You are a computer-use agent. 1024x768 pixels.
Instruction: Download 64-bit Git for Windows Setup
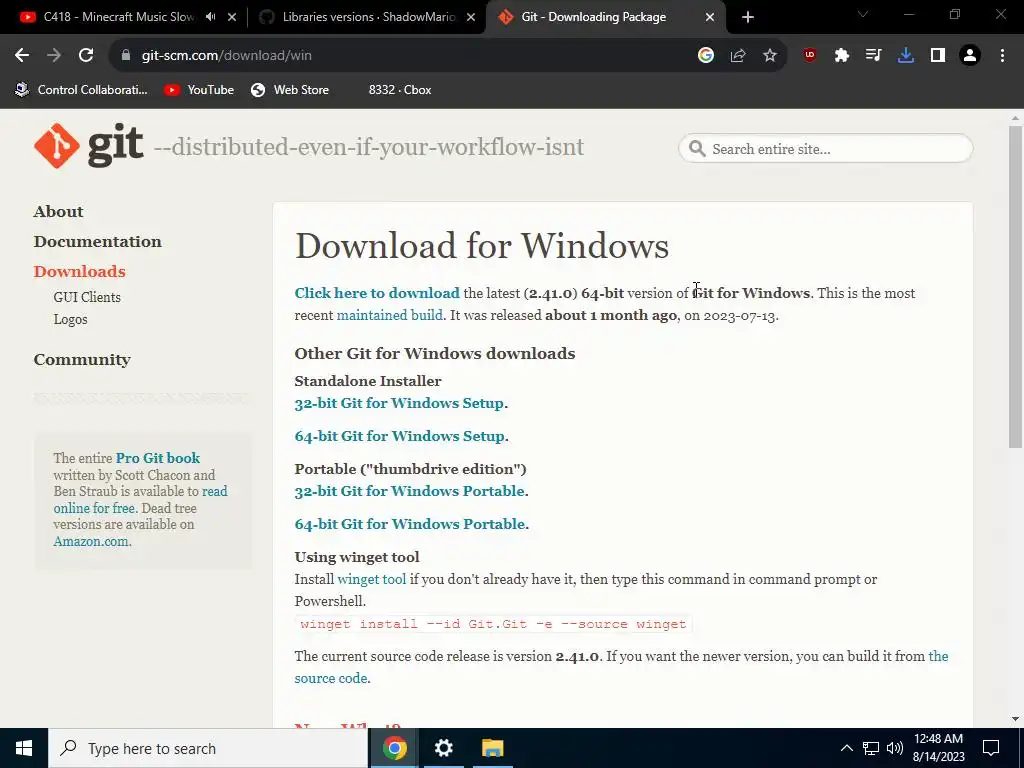pos(400,436)
